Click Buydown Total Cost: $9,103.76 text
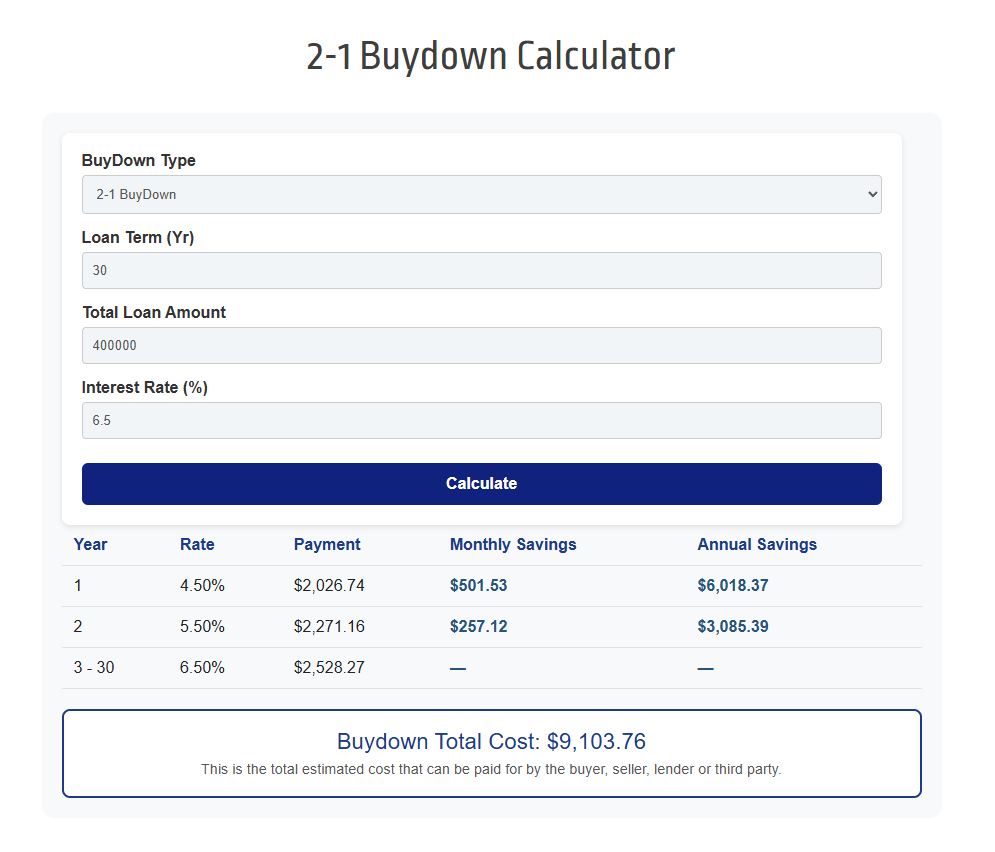 click(491, 741)
